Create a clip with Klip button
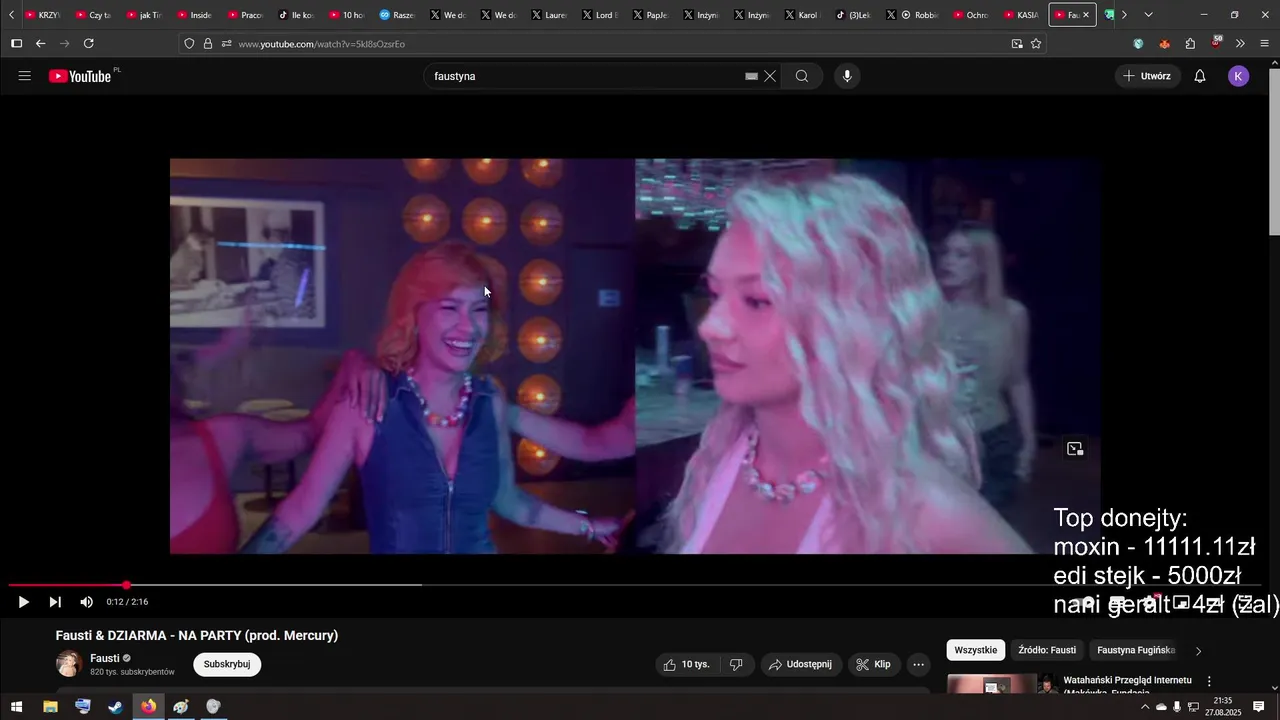This screenshot has width=1280, height=720. (x=873, y=664)
